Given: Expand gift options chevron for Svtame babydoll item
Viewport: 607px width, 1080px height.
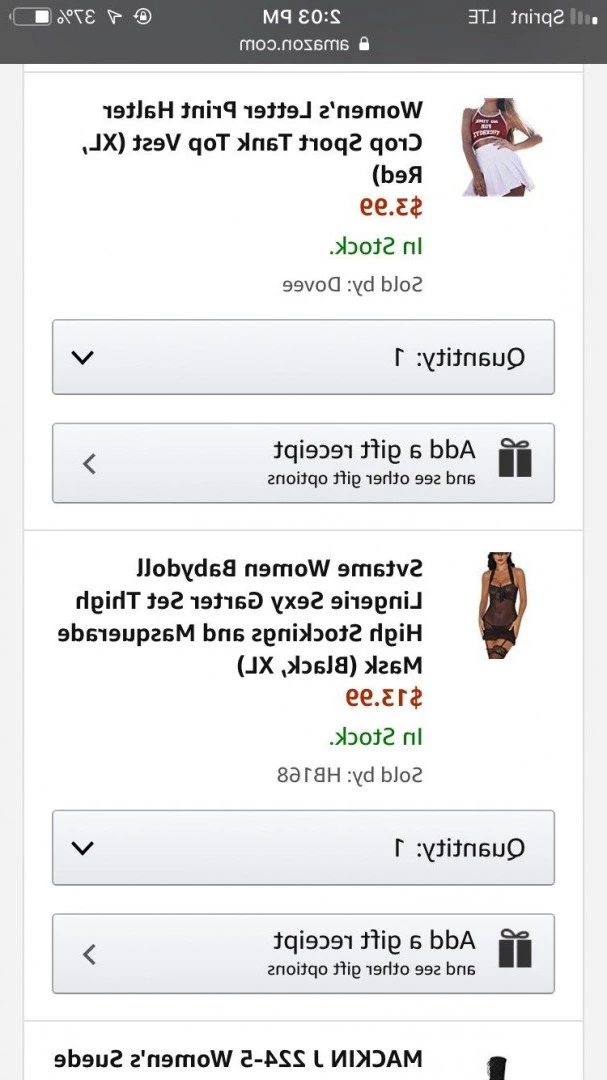Looking at the screenshot, I should click(90, 954).
